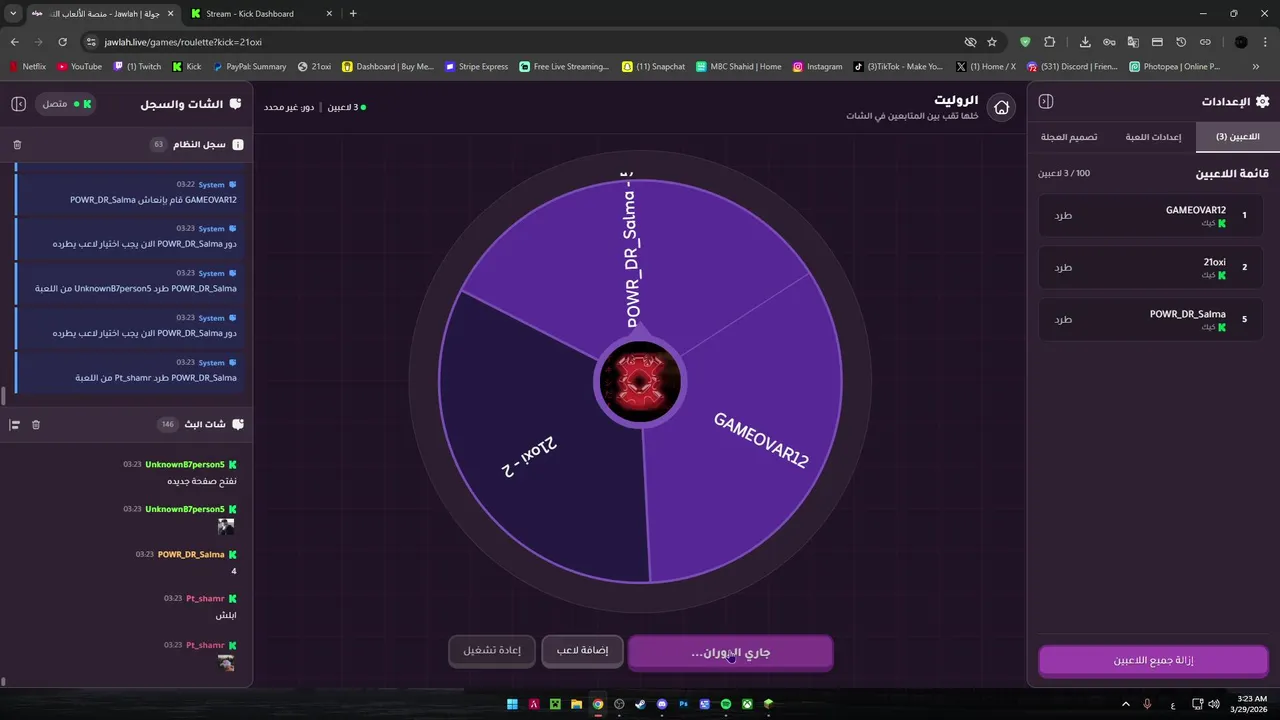Open a new browser tab

(x=353, y=14)
